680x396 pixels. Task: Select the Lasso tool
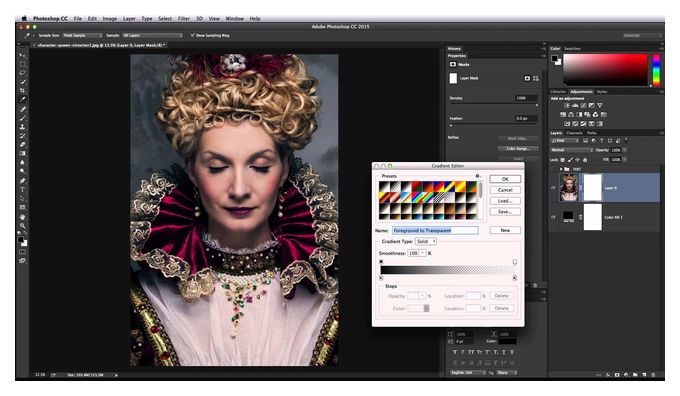click(22, 73)
